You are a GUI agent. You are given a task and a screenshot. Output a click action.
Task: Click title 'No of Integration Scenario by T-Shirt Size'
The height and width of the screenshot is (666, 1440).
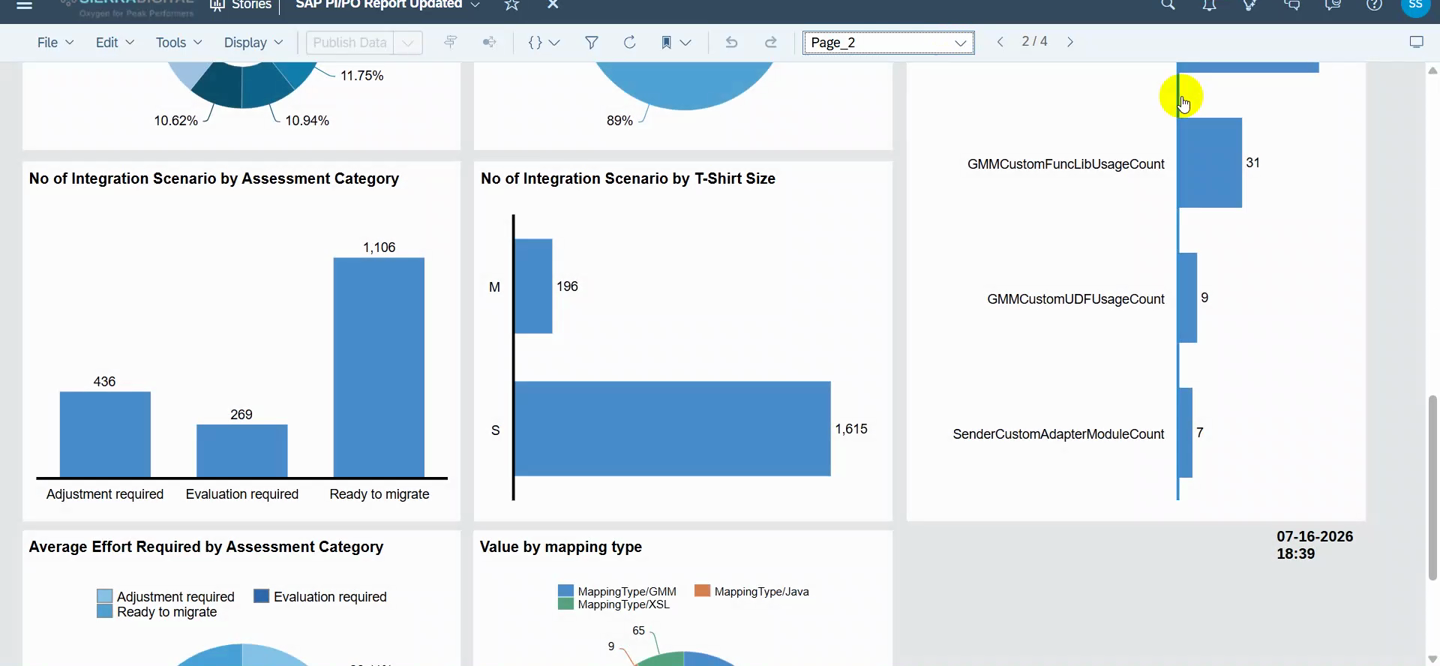click(x=628, y=179)
